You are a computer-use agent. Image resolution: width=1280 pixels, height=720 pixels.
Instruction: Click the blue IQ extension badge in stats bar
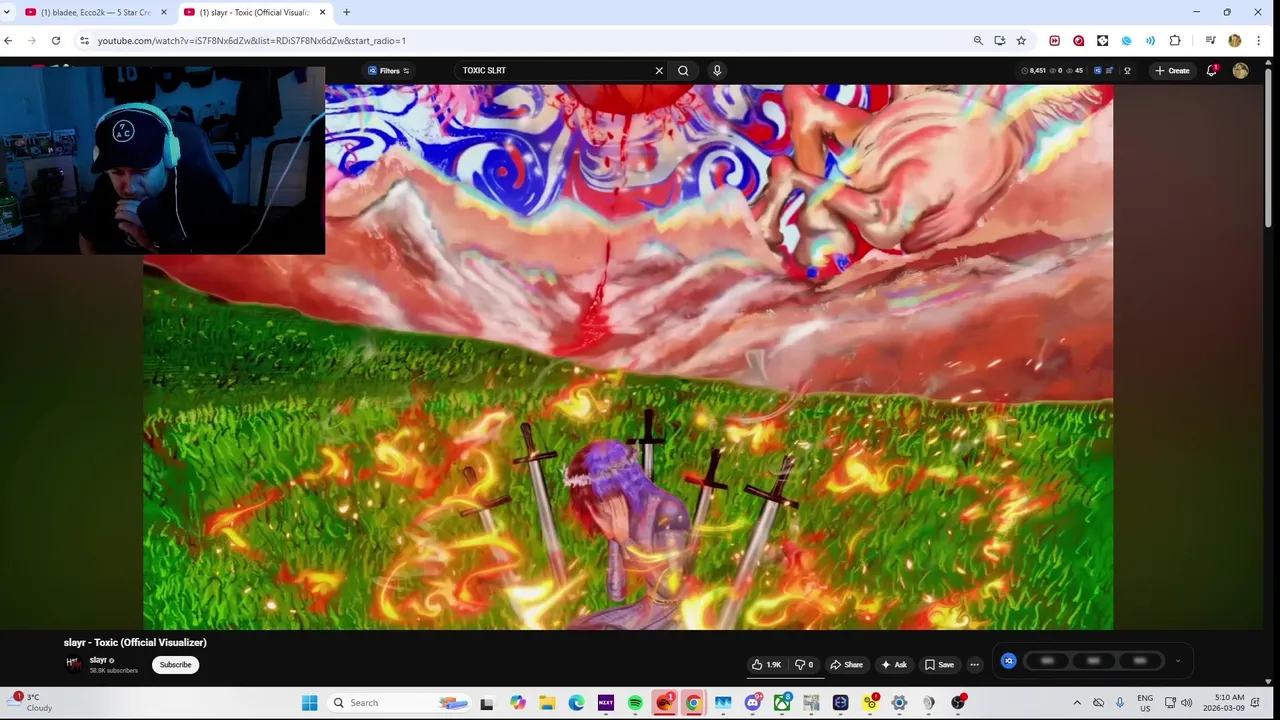click(1097, 71)
